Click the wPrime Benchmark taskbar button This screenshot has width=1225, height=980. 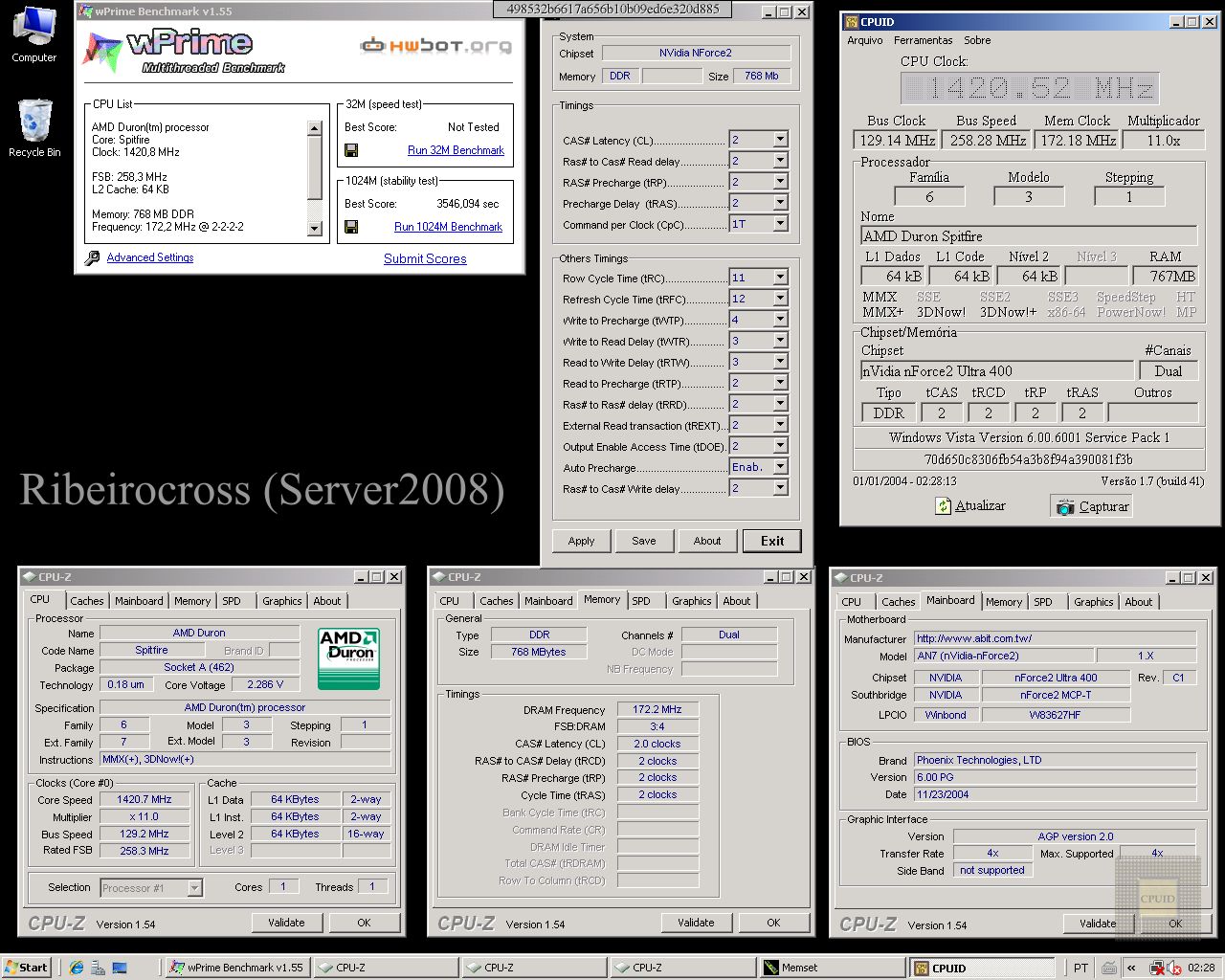point(237,968)
